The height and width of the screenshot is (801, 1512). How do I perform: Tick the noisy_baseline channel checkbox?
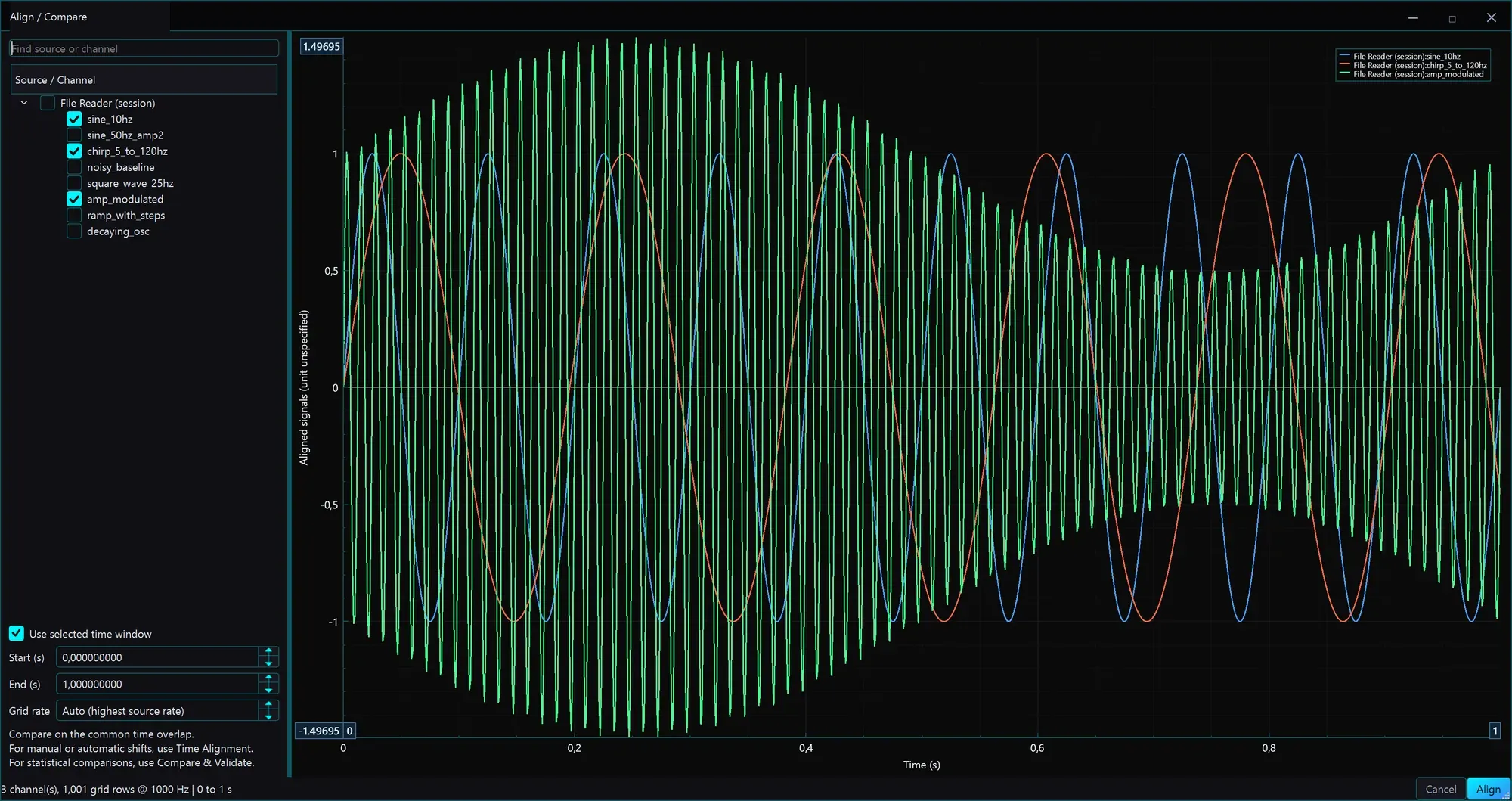(74, 167)
